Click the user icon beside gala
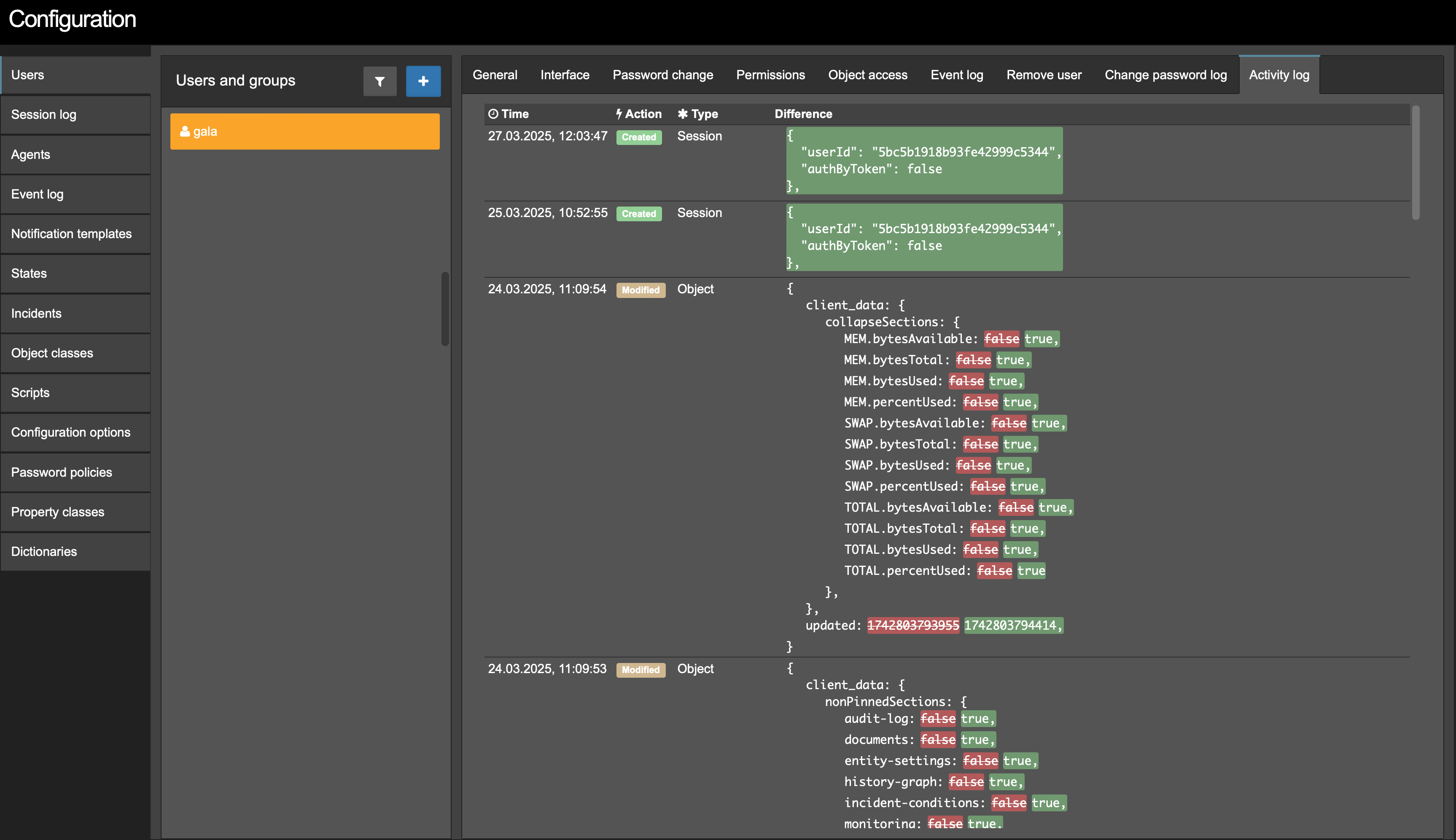The height and width of the screenshot is (840, 1456). click(x=185, y=132)
